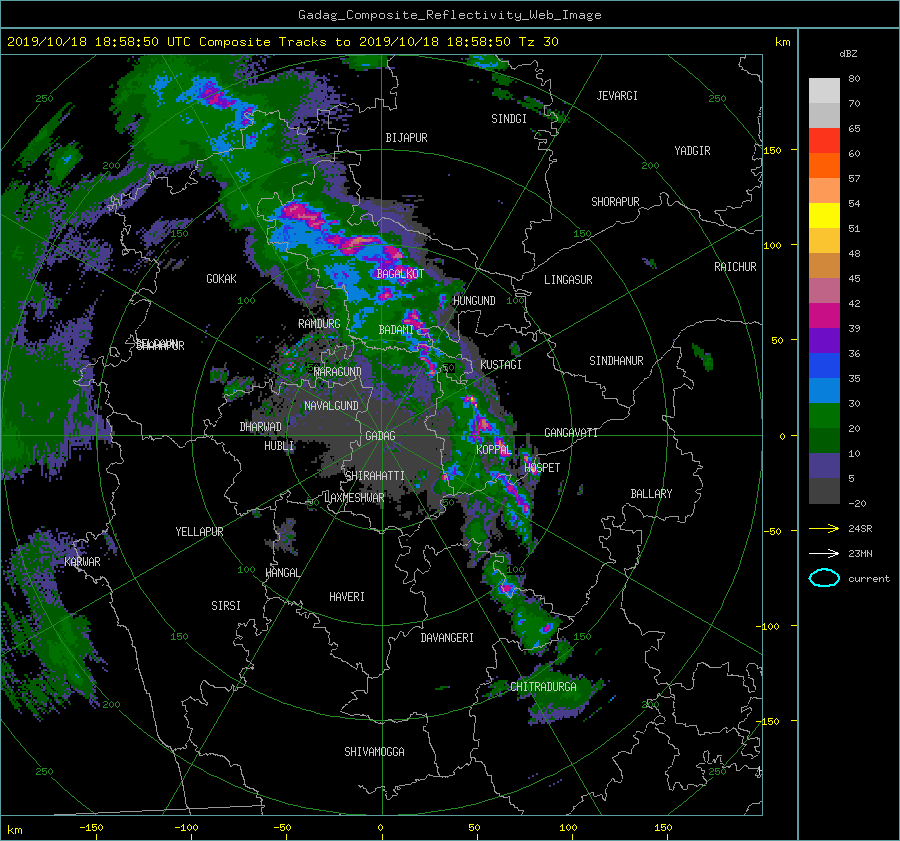Click the HUNGUND city label
Image resolution: width=900 pixels, height=841 pixels.
click(474, 301)
